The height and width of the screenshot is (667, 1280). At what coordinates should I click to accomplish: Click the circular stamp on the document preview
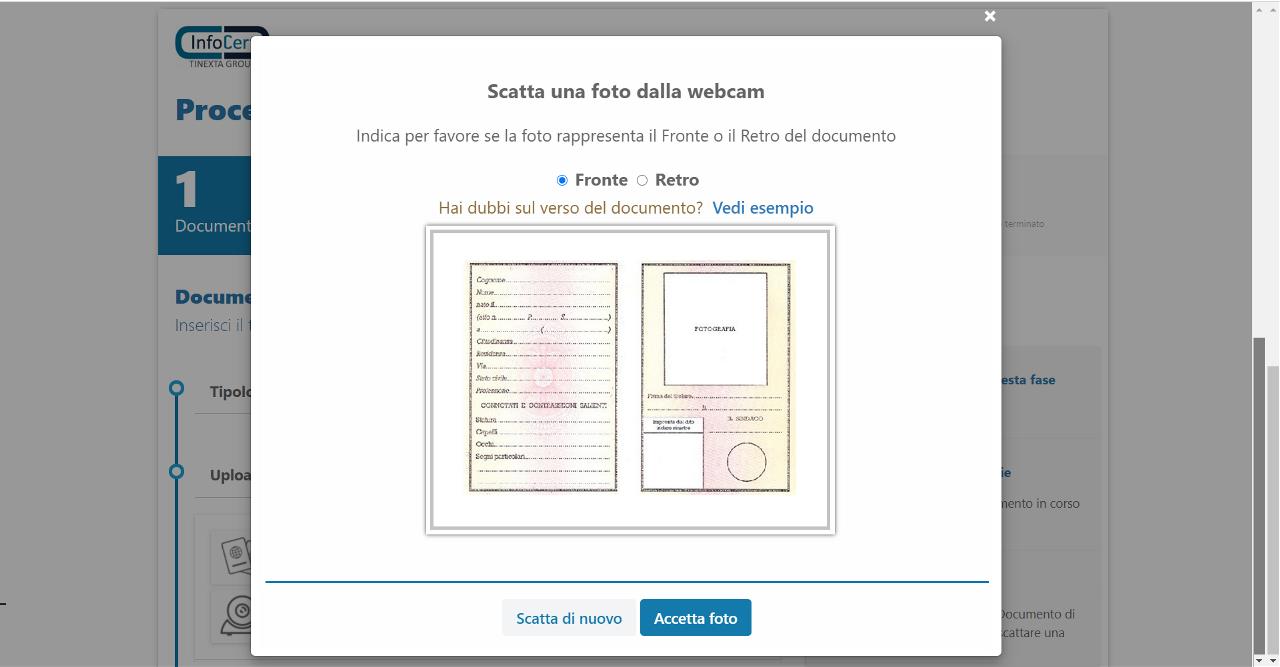pos(746,462)
